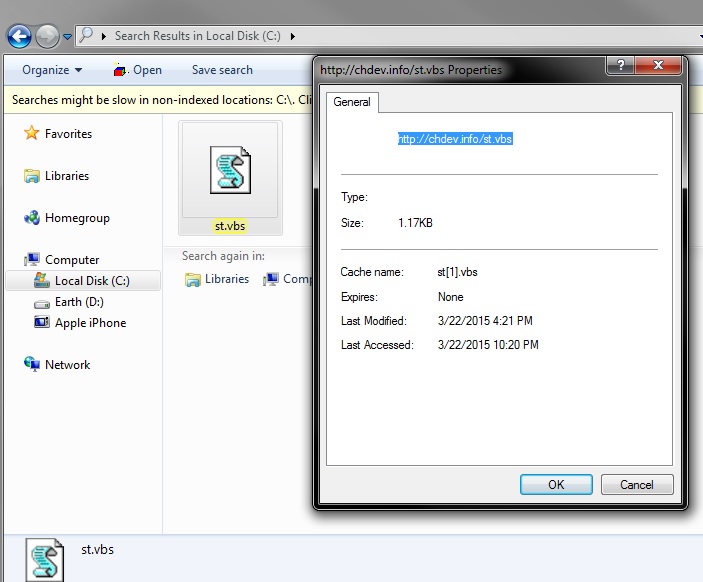Click the 'Search again in:' label
Image resolution: width=703 pixels, height=582 pixels.
pos(223,256)
